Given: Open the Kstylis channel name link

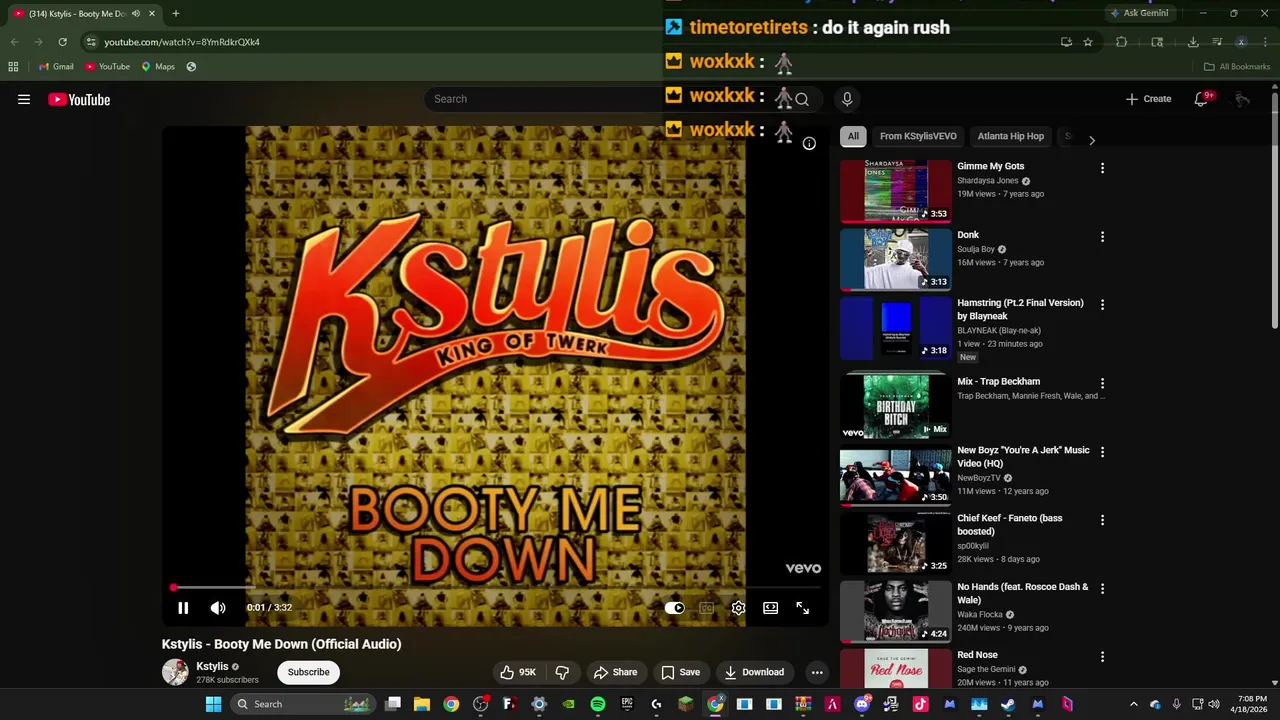Looking at the screenshot, I should (212, 666).
